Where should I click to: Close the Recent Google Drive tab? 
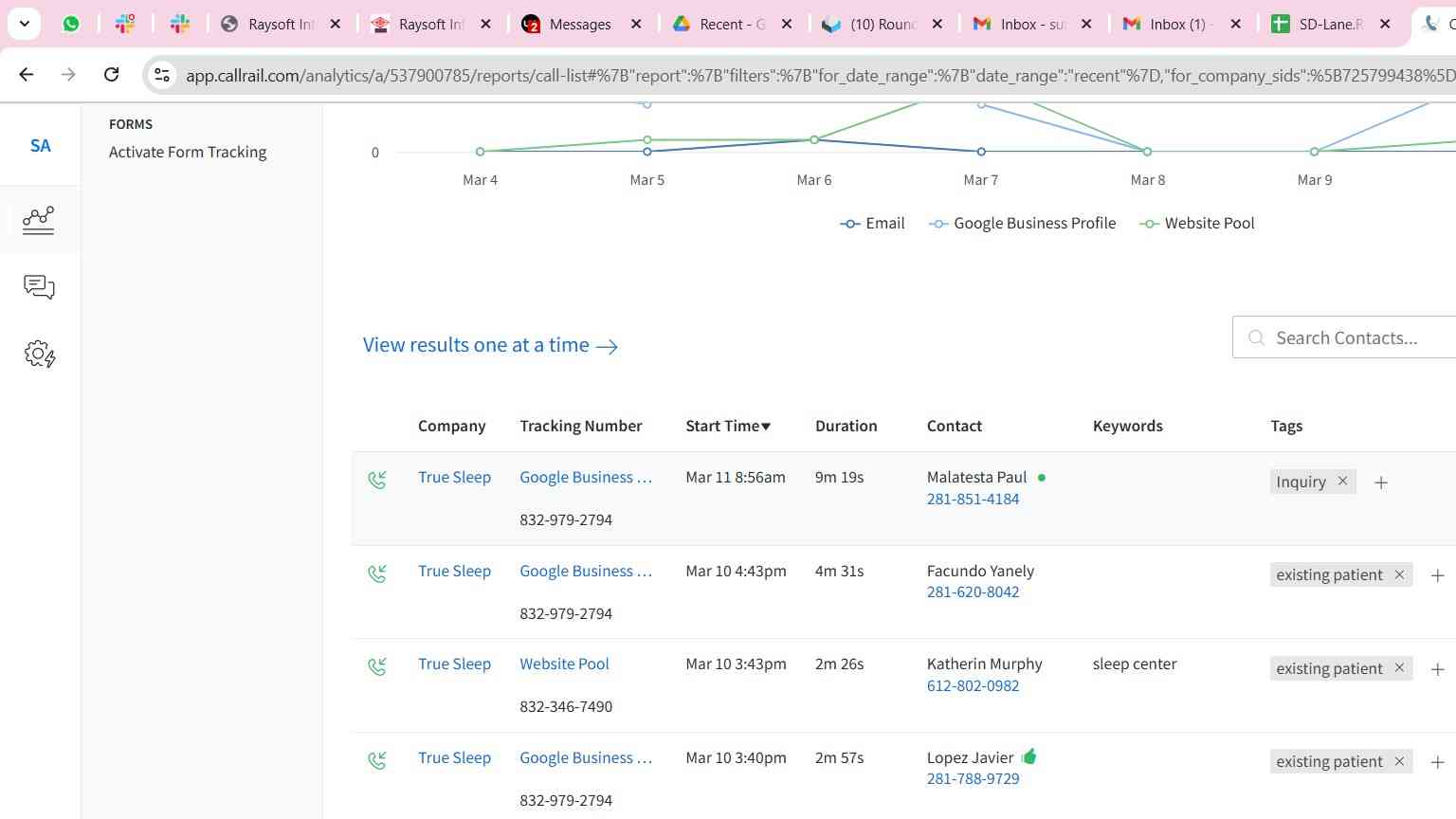pyautogui.click(x=787, y=24)
